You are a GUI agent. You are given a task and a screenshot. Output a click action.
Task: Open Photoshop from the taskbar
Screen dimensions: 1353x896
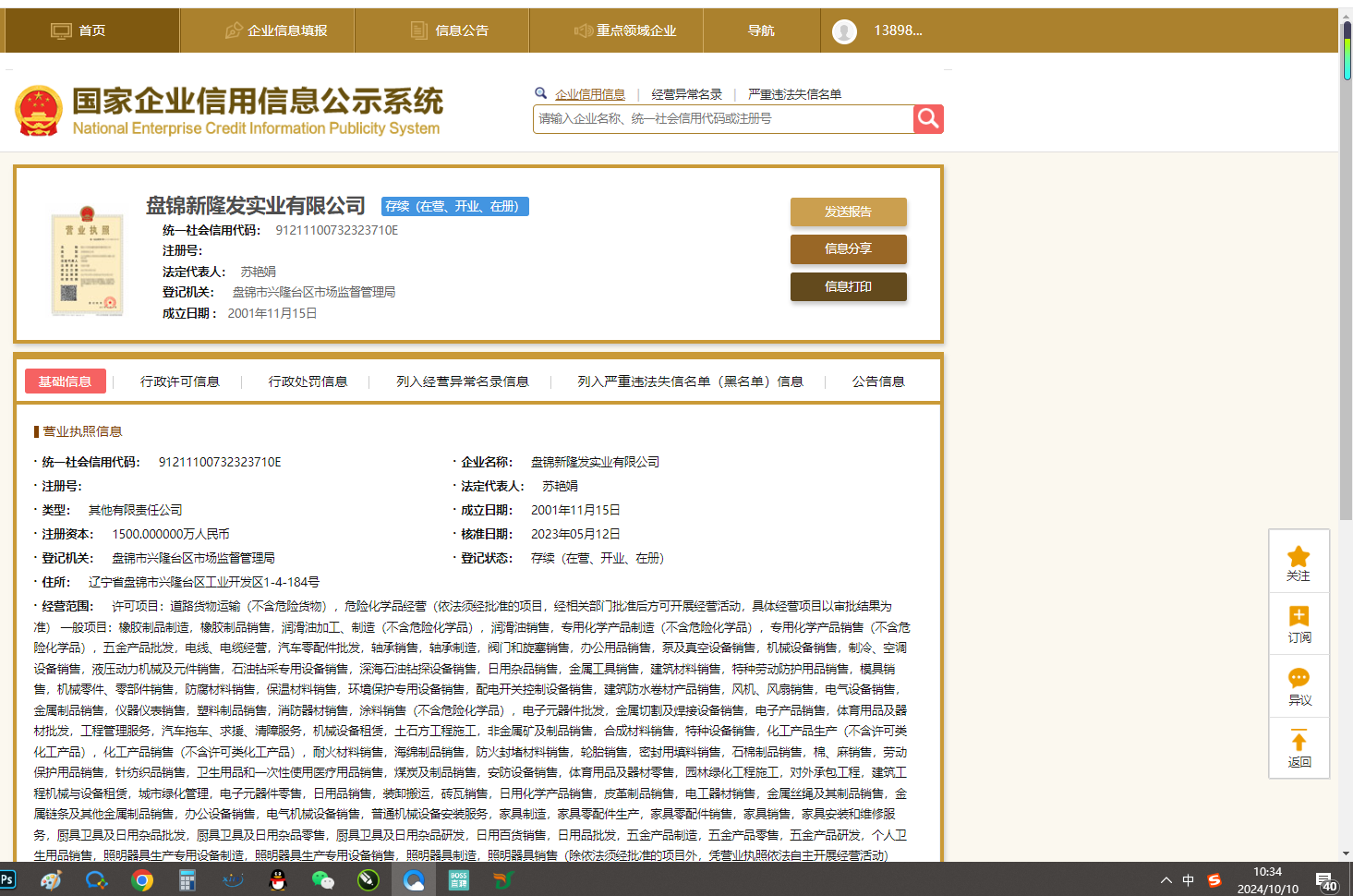[7, 879]
